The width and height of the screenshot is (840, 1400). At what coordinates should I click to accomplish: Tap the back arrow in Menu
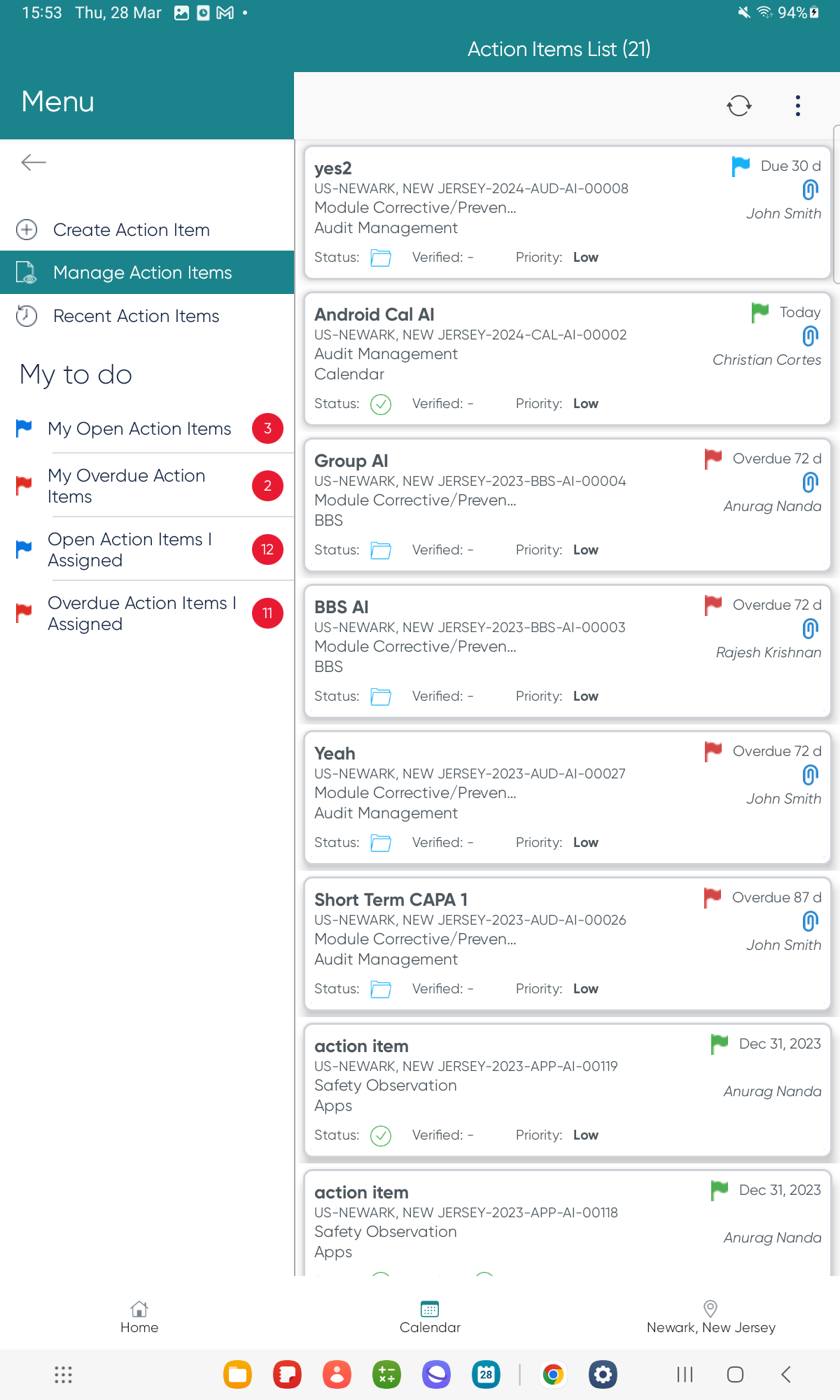pos(34,162)
